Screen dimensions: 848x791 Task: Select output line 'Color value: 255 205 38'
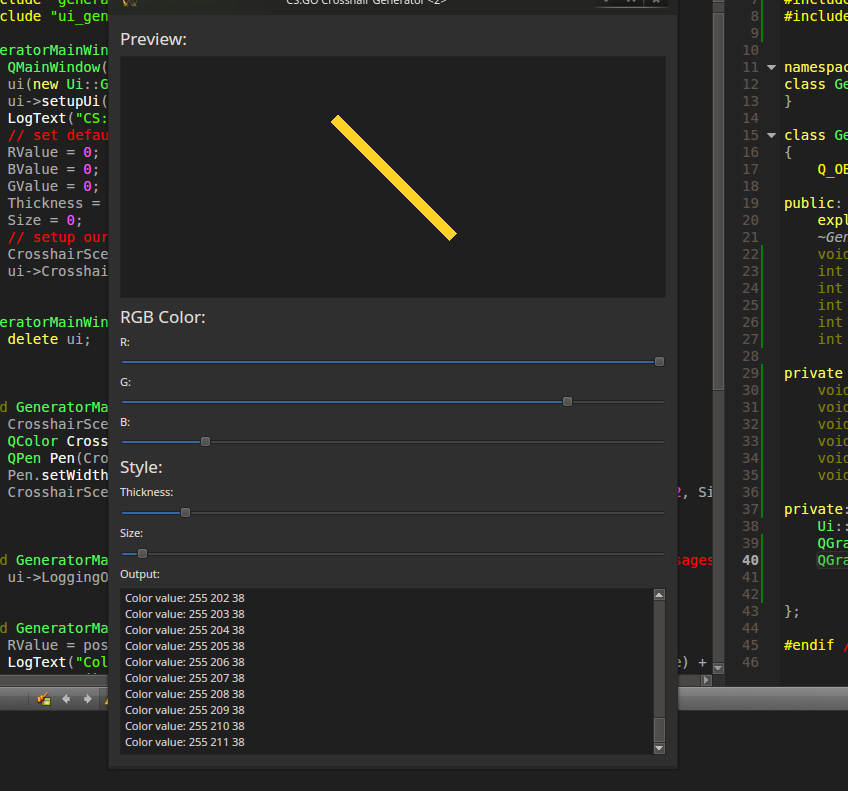(x=184, y=646)
